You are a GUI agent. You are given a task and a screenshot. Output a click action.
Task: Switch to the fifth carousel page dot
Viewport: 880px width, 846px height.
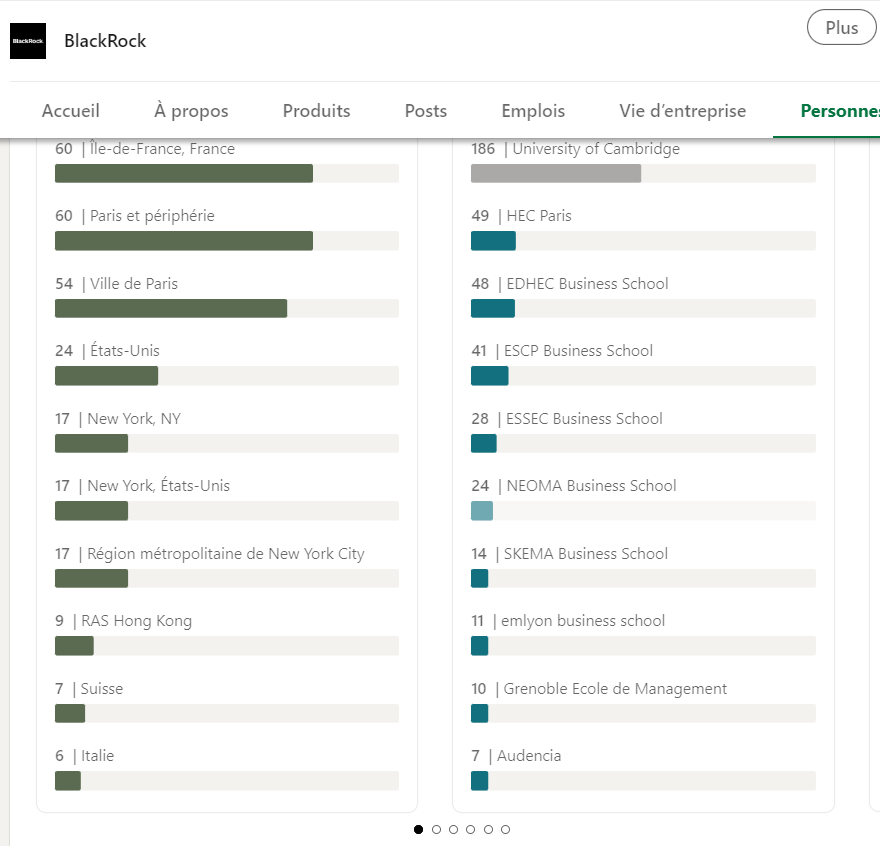click(x=488, y=829)
